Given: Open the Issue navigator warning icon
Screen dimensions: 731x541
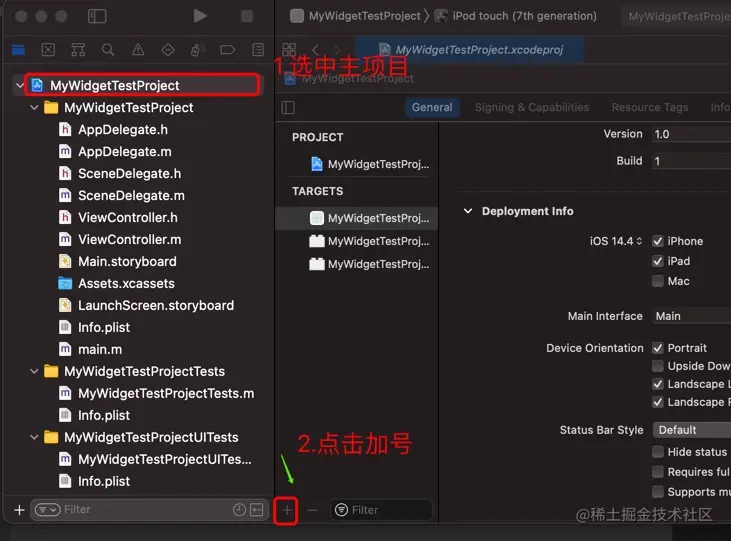Looking at the screenshot, I should pos(138,49).
